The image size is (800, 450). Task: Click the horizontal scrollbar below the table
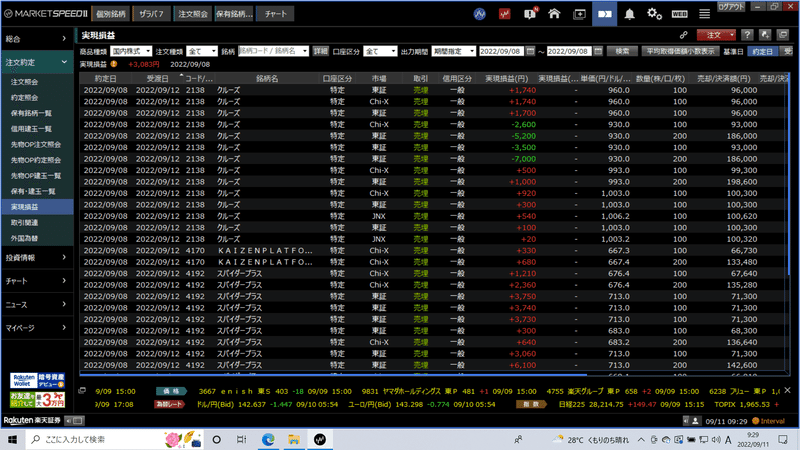click(x=333, y=374)
